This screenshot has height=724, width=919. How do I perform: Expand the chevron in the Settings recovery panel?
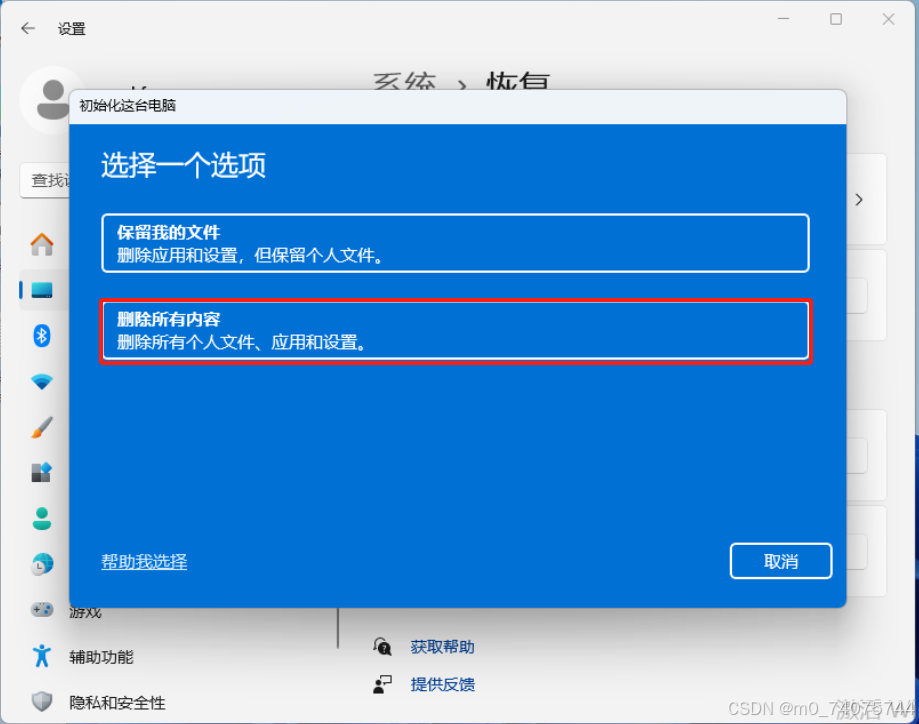coord(859,200)
